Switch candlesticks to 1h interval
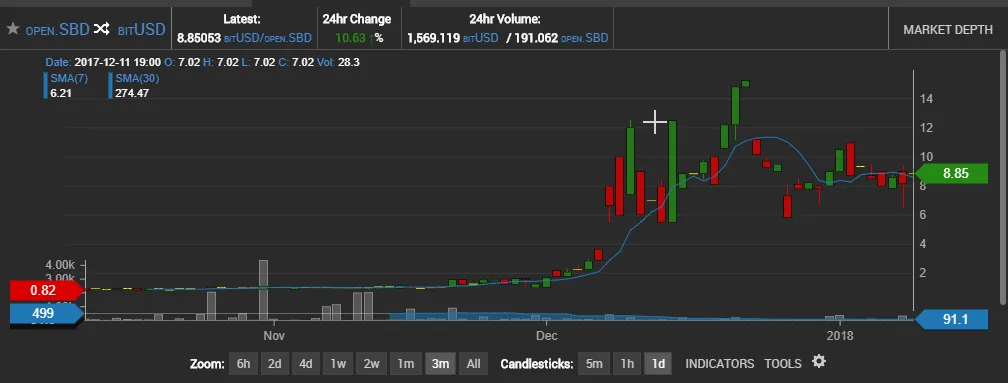The width and height of the screenshot is (1008, 383). pos(627,364)
